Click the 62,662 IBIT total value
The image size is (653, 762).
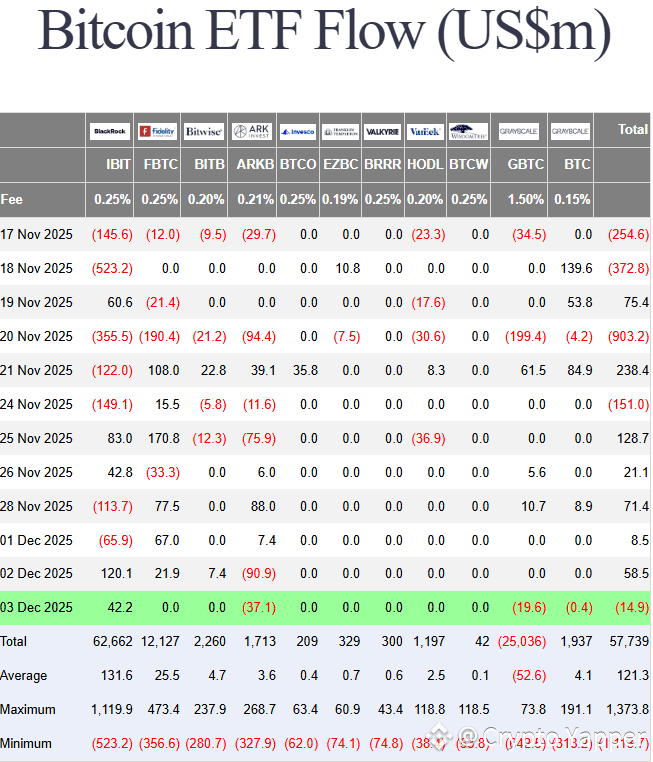pyautogui.click(x=113, y=641)
